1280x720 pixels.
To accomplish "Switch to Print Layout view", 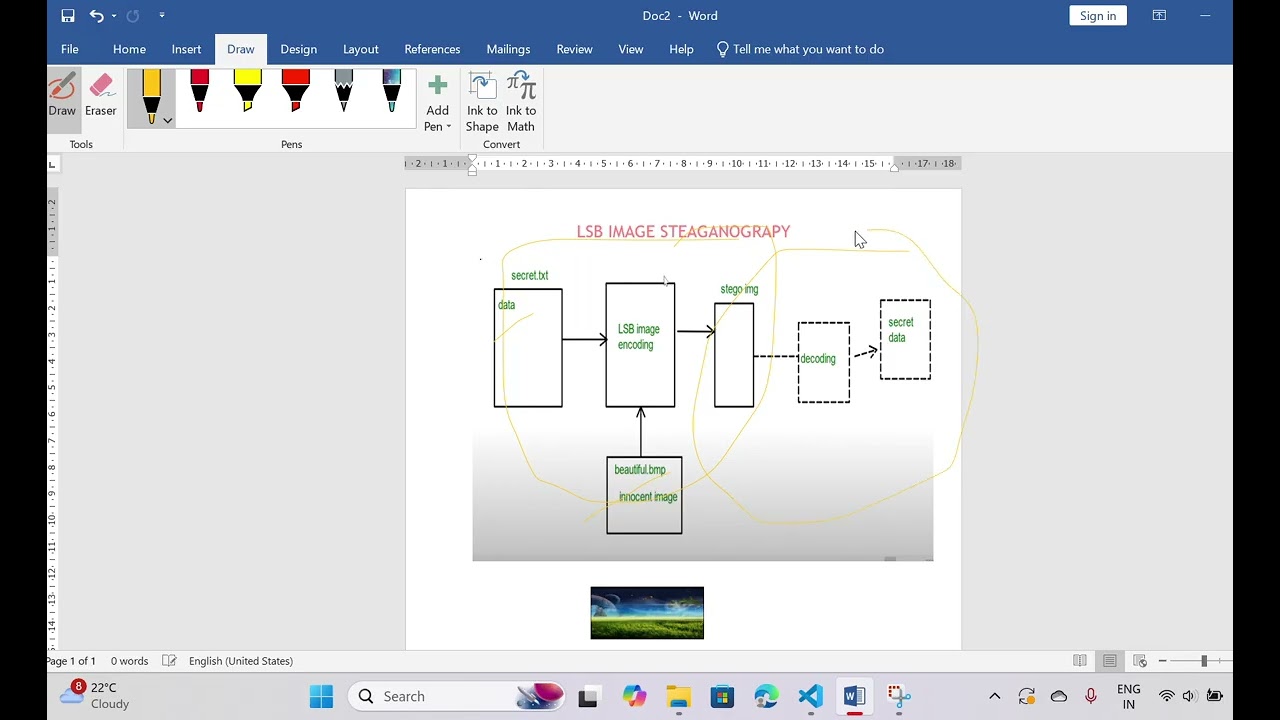I will (1110, 661).
